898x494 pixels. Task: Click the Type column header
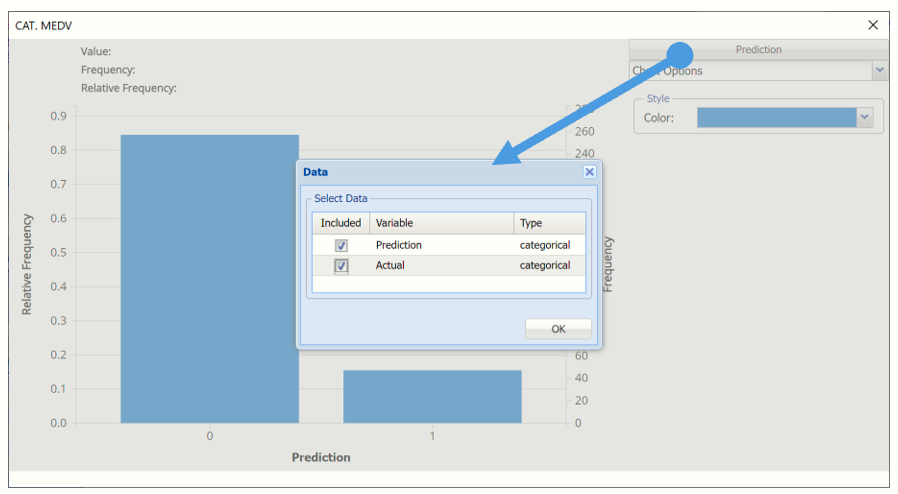[x=549, y=223]
